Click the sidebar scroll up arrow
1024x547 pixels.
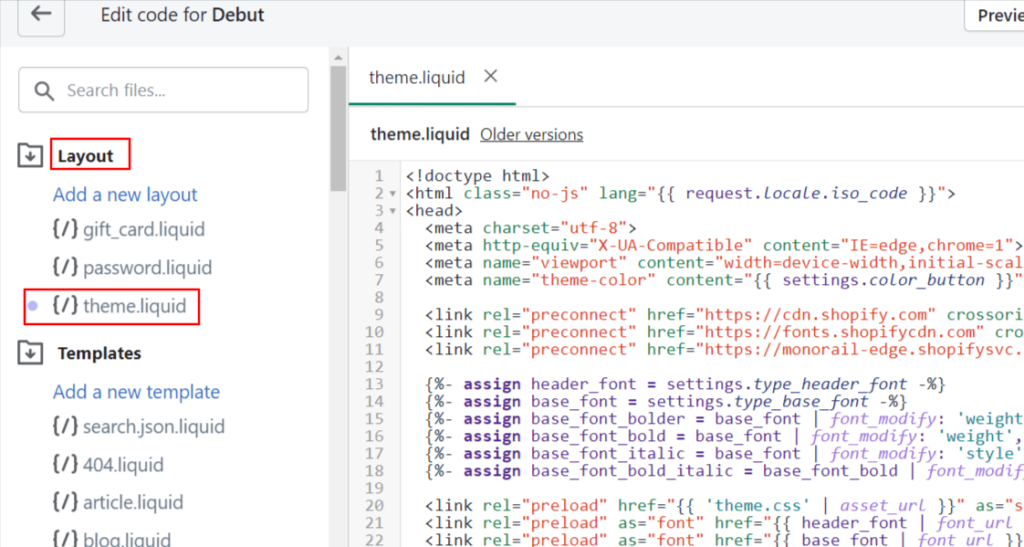338,58
